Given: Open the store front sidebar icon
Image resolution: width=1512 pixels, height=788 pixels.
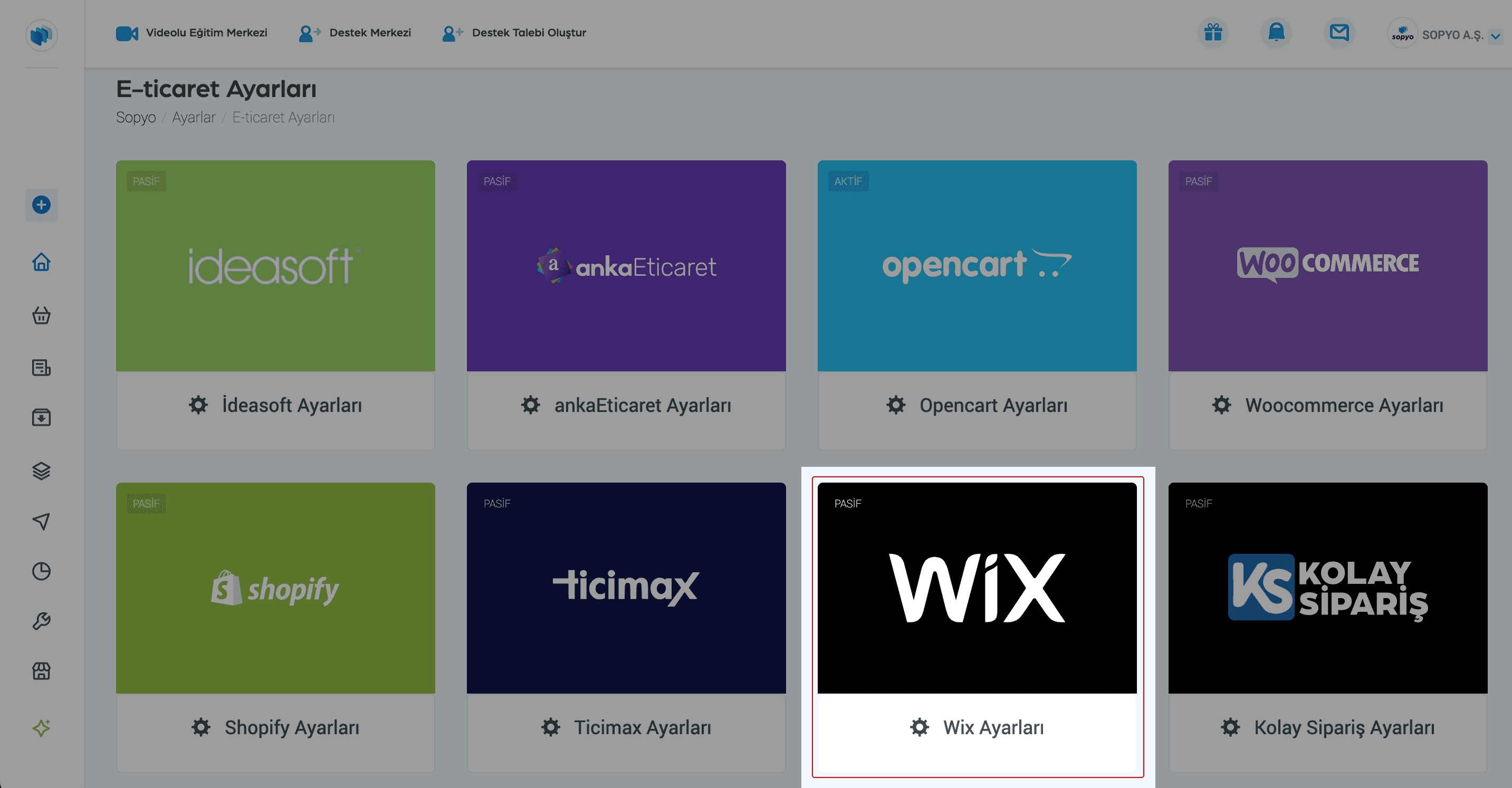Looking at the screenshot, I should click(x=41, y=671).
